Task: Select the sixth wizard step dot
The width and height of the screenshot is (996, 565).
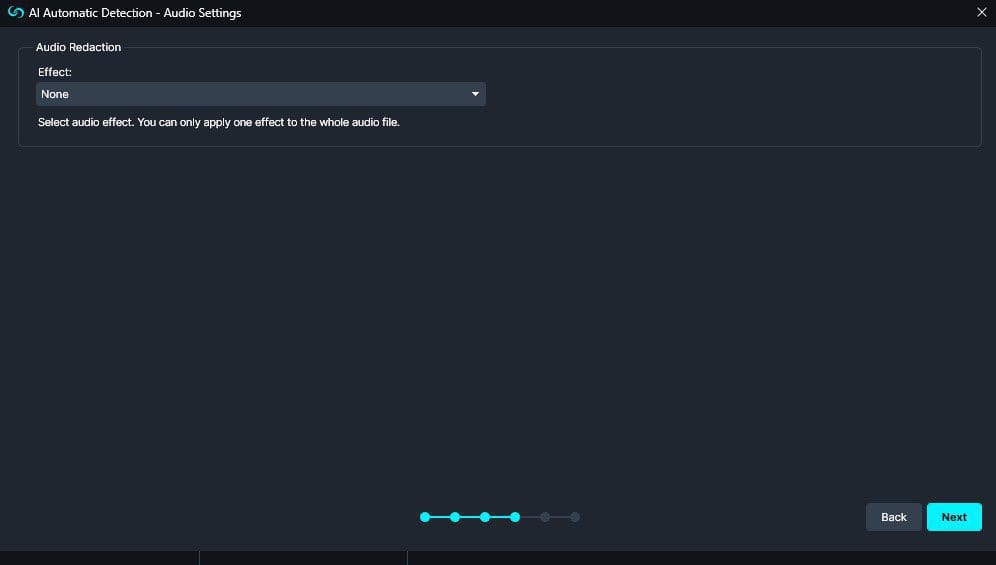Action: click(575, 517)
